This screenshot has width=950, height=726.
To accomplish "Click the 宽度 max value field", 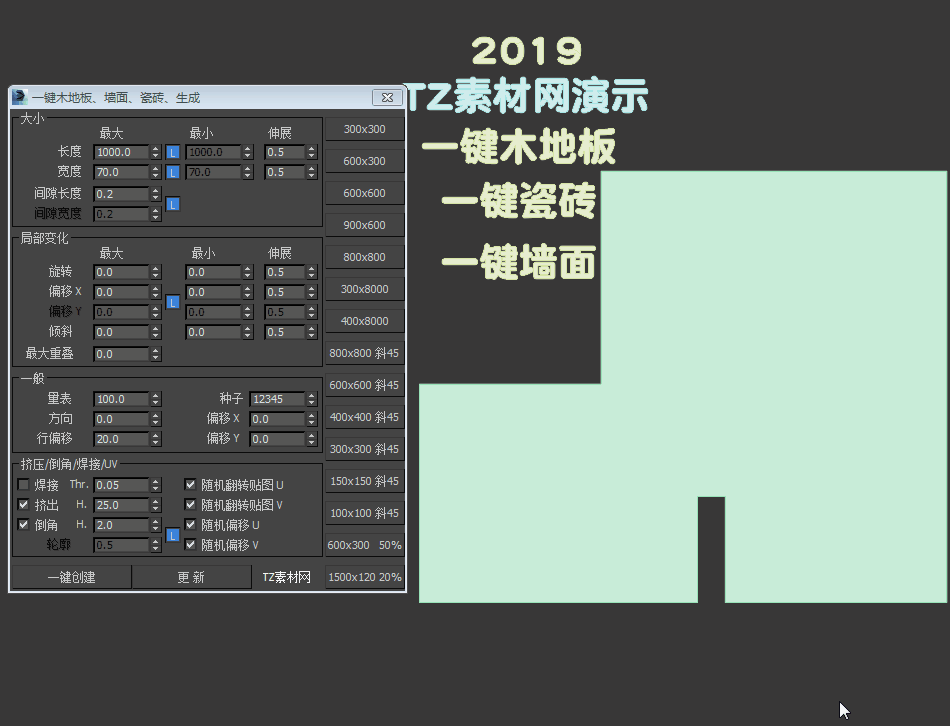I will coord(122,172).
